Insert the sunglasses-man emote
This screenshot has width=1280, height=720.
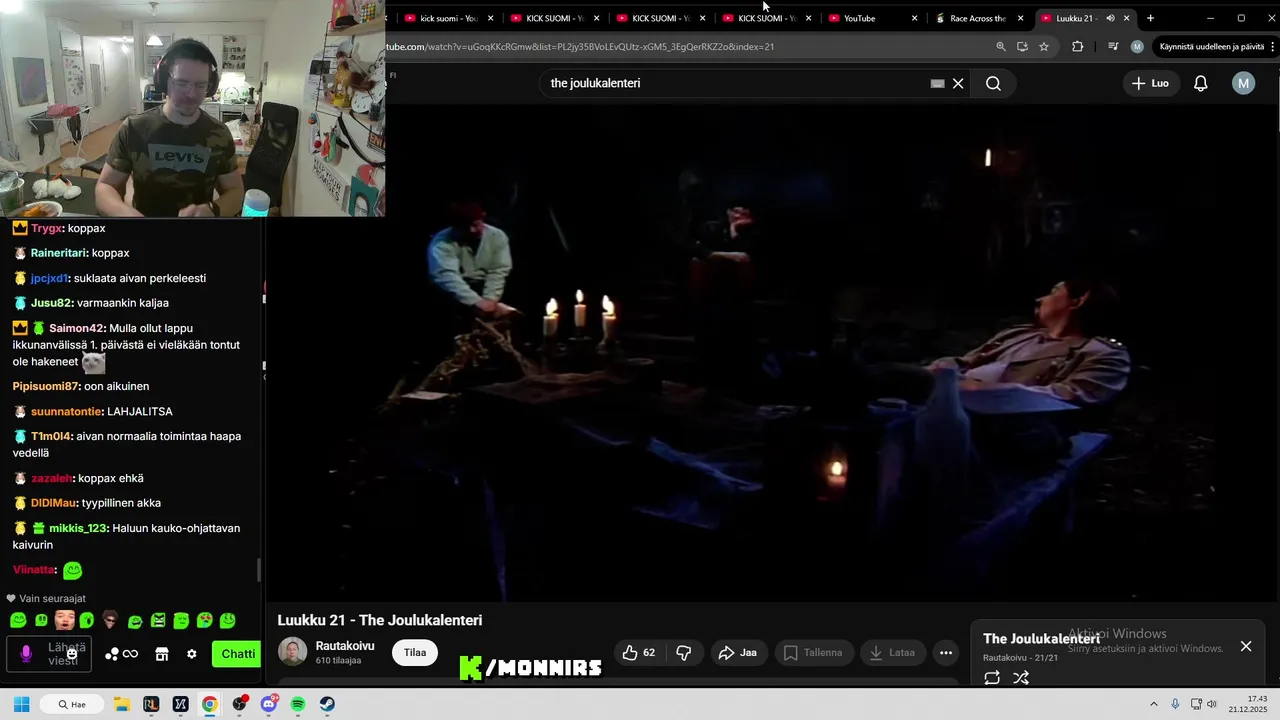pos(110,620)
